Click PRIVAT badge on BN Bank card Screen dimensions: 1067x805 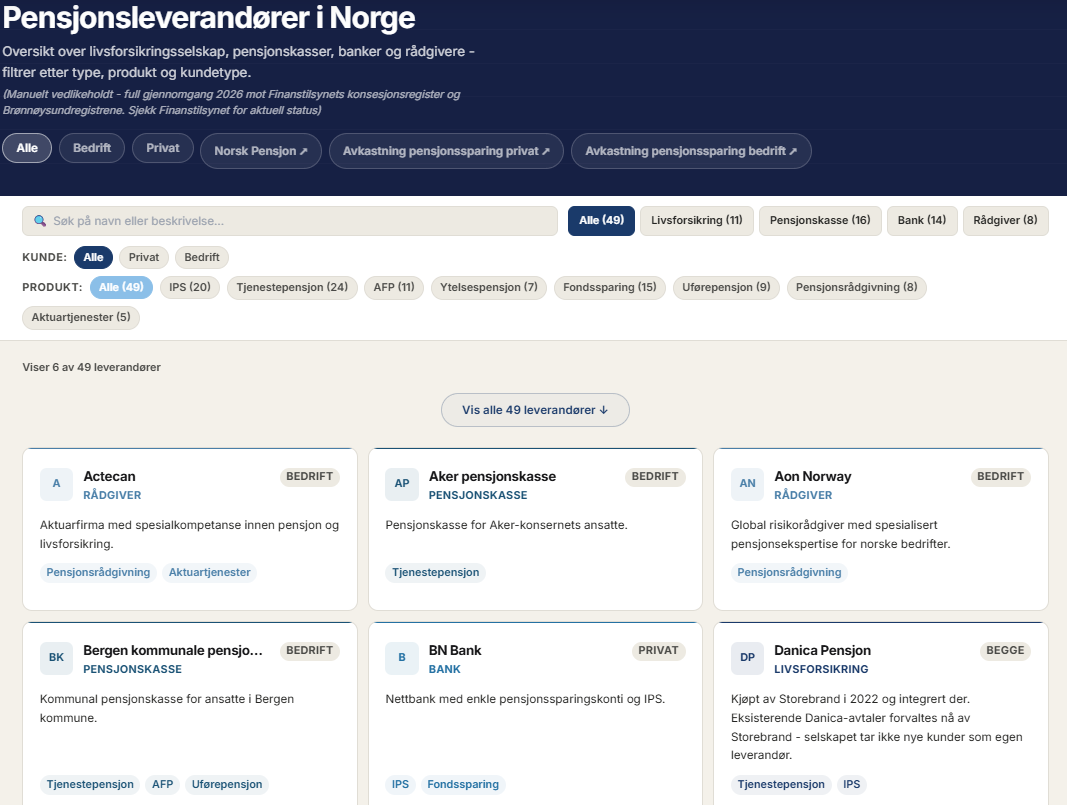(x=658, y=651)
